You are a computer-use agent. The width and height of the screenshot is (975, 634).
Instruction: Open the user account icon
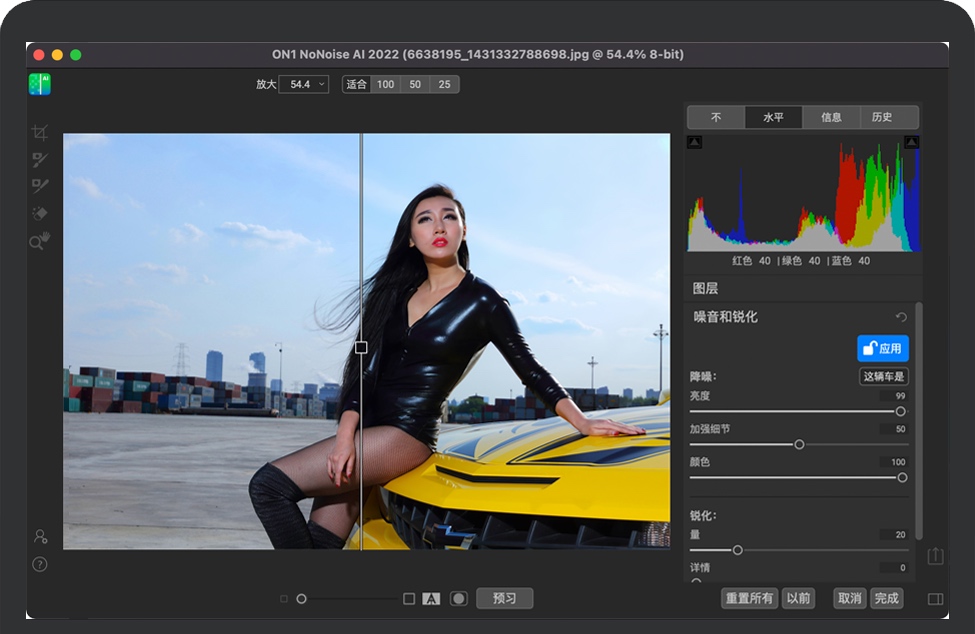40,537
